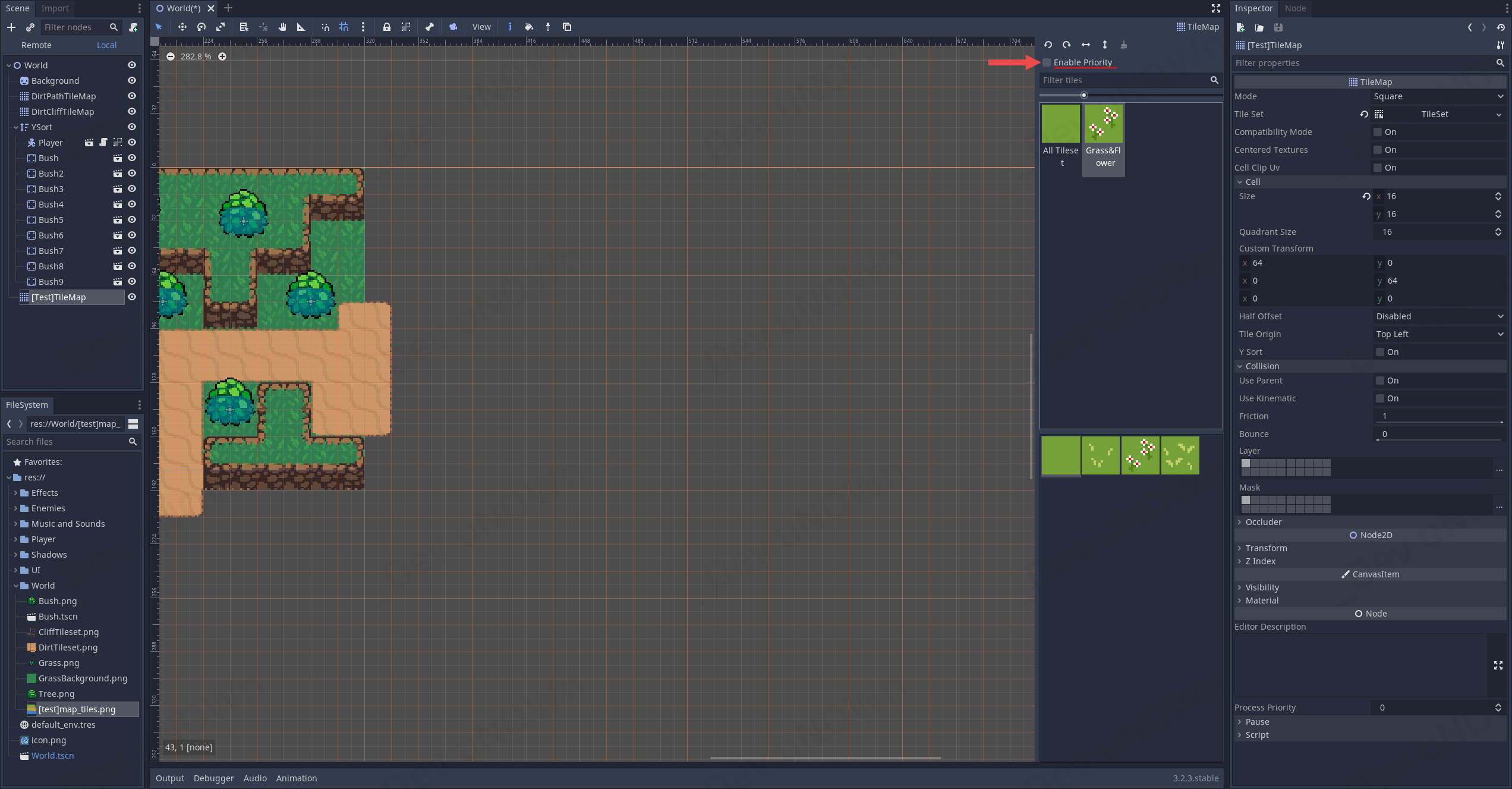Select the Bucket Fill tile tool
Image resolution: width=1512 pixels, height=789 pixels.
pos(528,27)
